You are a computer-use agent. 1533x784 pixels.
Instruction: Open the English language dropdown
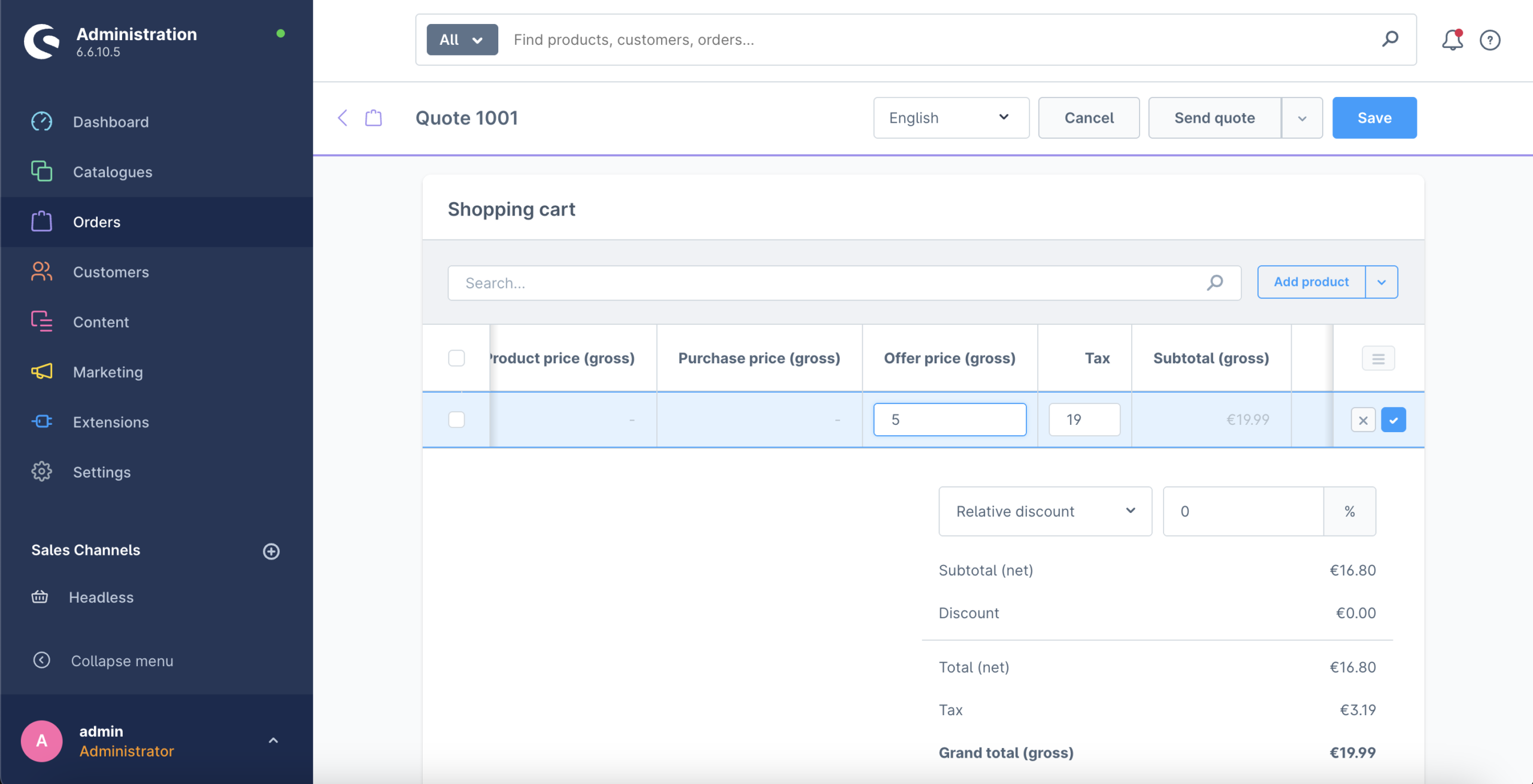coord(950,118)
